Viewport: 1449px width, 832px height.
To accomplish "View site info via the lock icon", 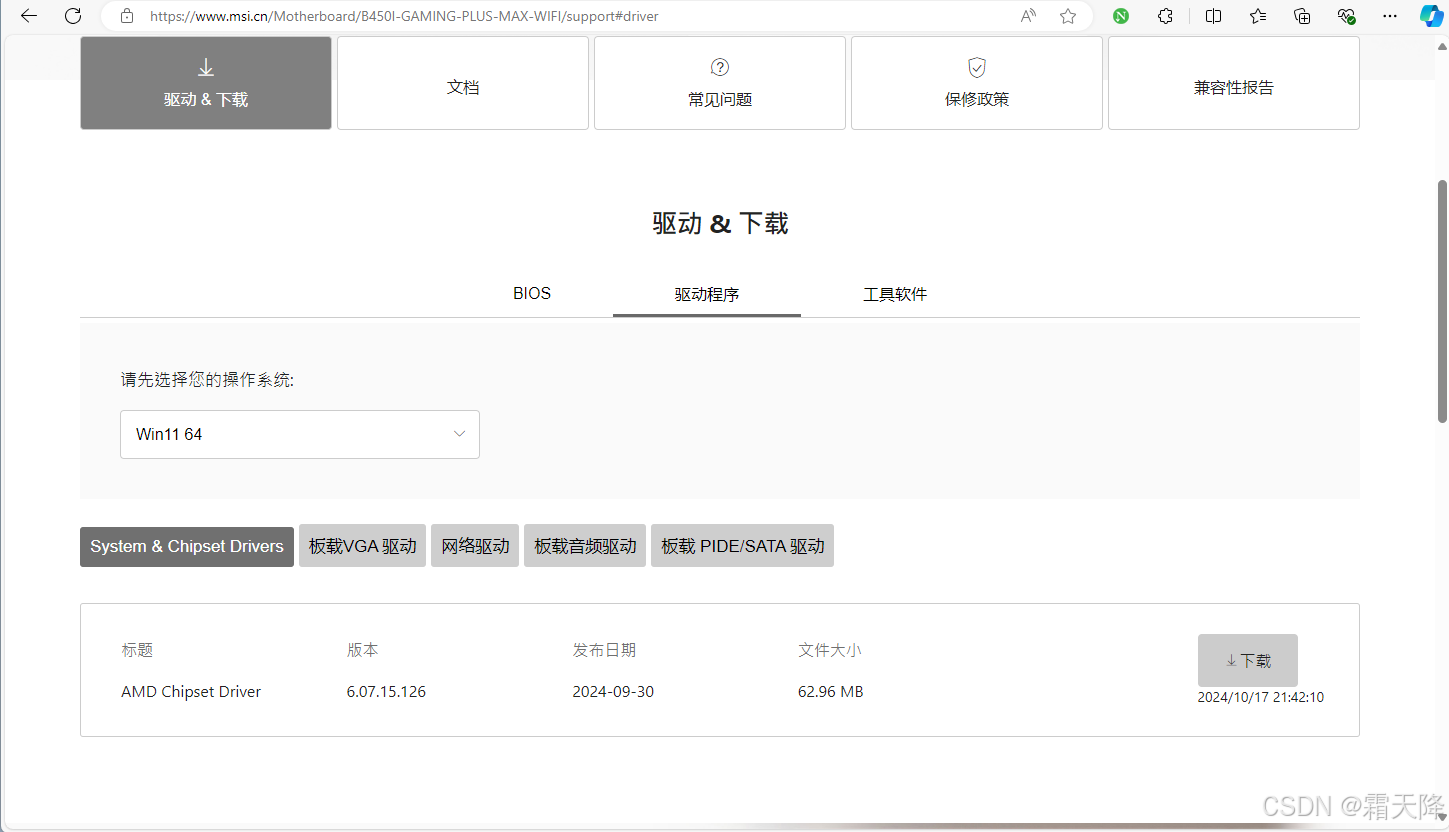I will 126,16.
